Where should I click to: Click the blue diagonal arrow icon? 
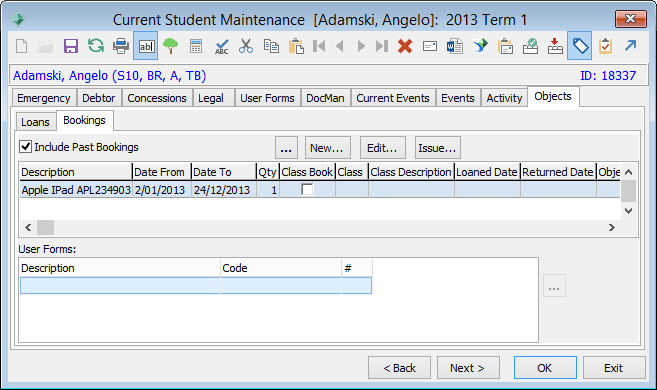point(630,45)
